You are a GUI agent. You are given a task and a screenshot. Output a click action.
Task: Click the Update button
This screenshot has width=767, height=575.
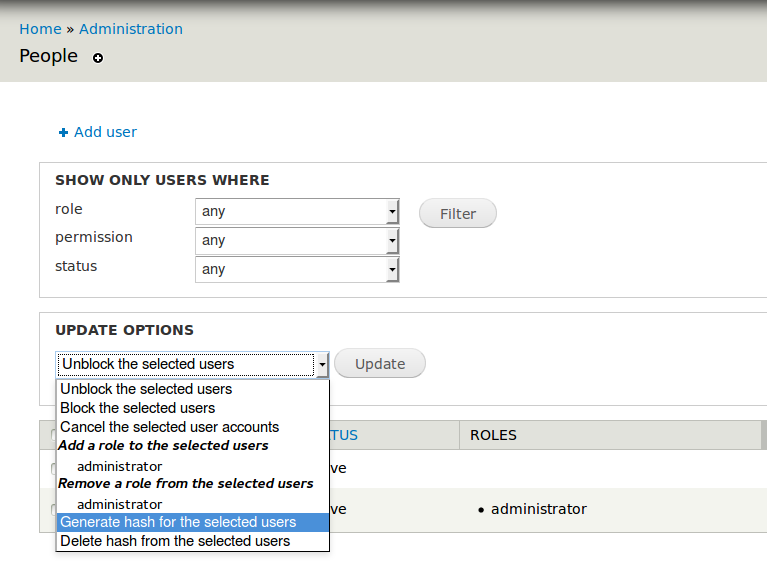[380, 364]
